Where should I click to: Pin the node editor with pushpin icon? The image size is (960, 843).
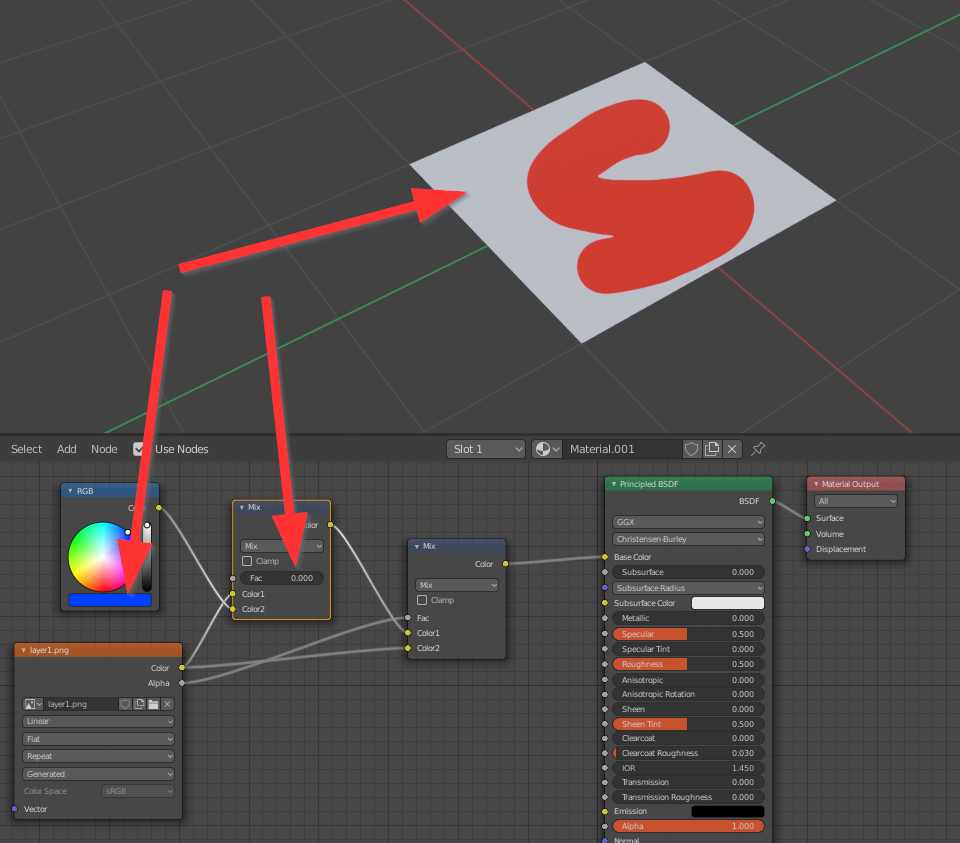[x=758, y=449]
